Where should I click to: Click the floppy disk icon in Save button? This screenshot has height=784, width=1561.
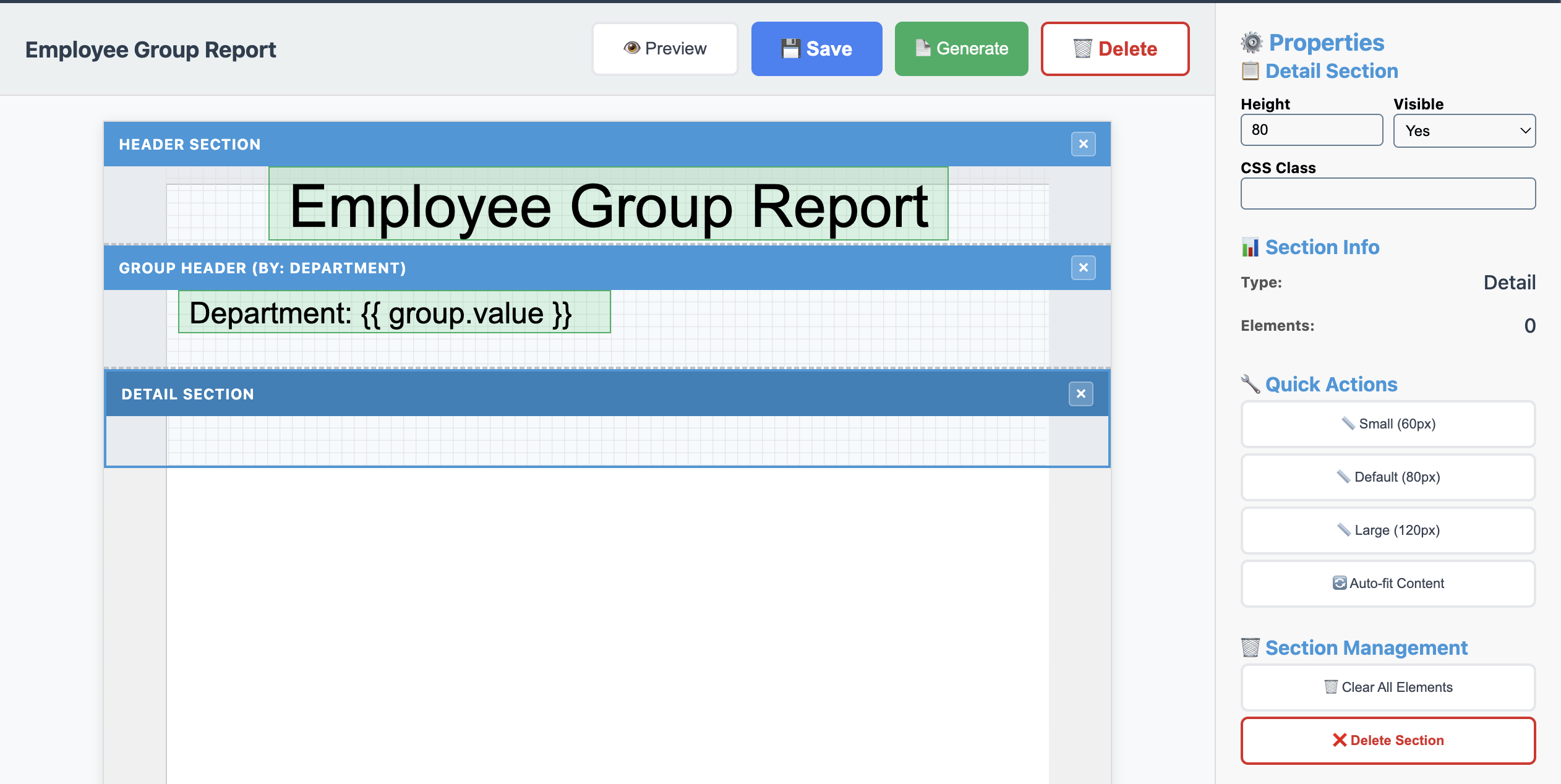coord(790,48)
